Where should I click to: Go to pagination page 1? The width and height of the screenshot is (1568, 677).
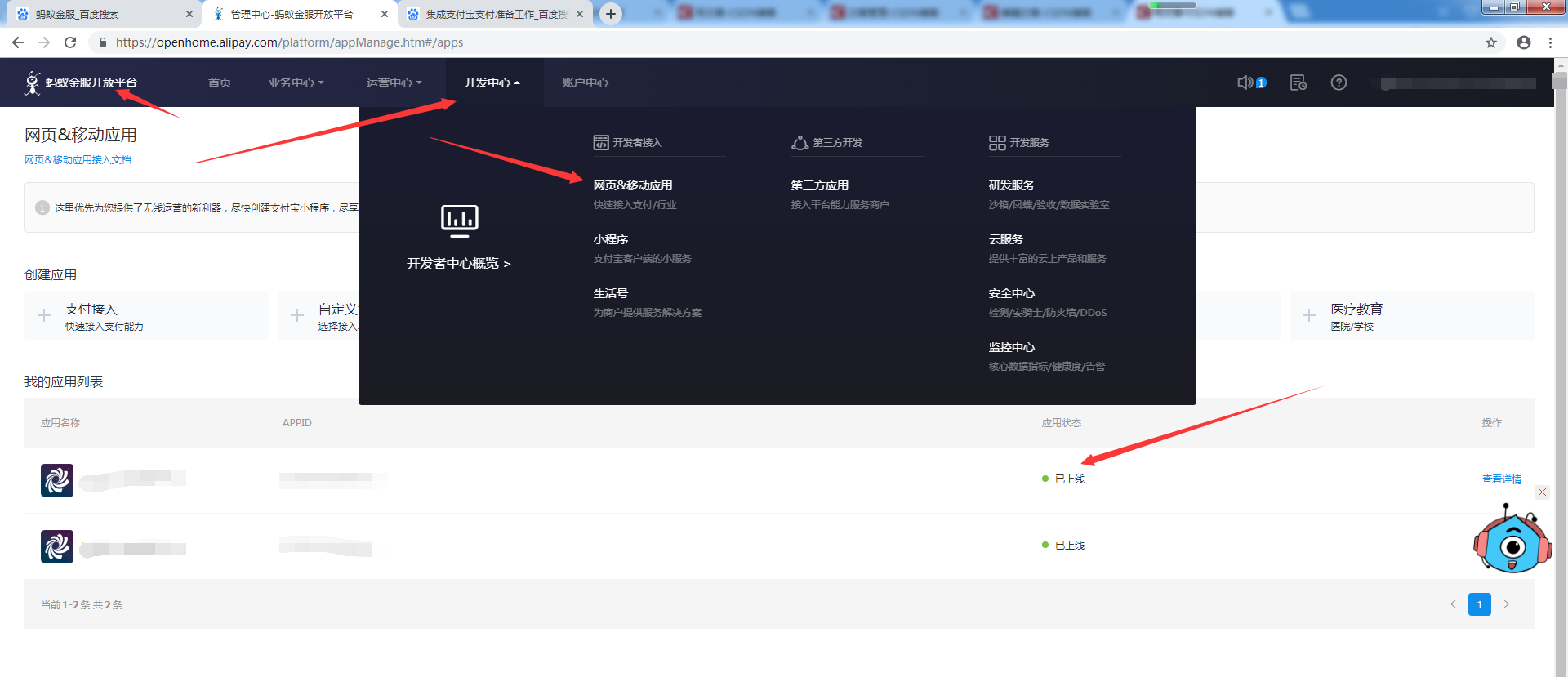coord(1480,604)
